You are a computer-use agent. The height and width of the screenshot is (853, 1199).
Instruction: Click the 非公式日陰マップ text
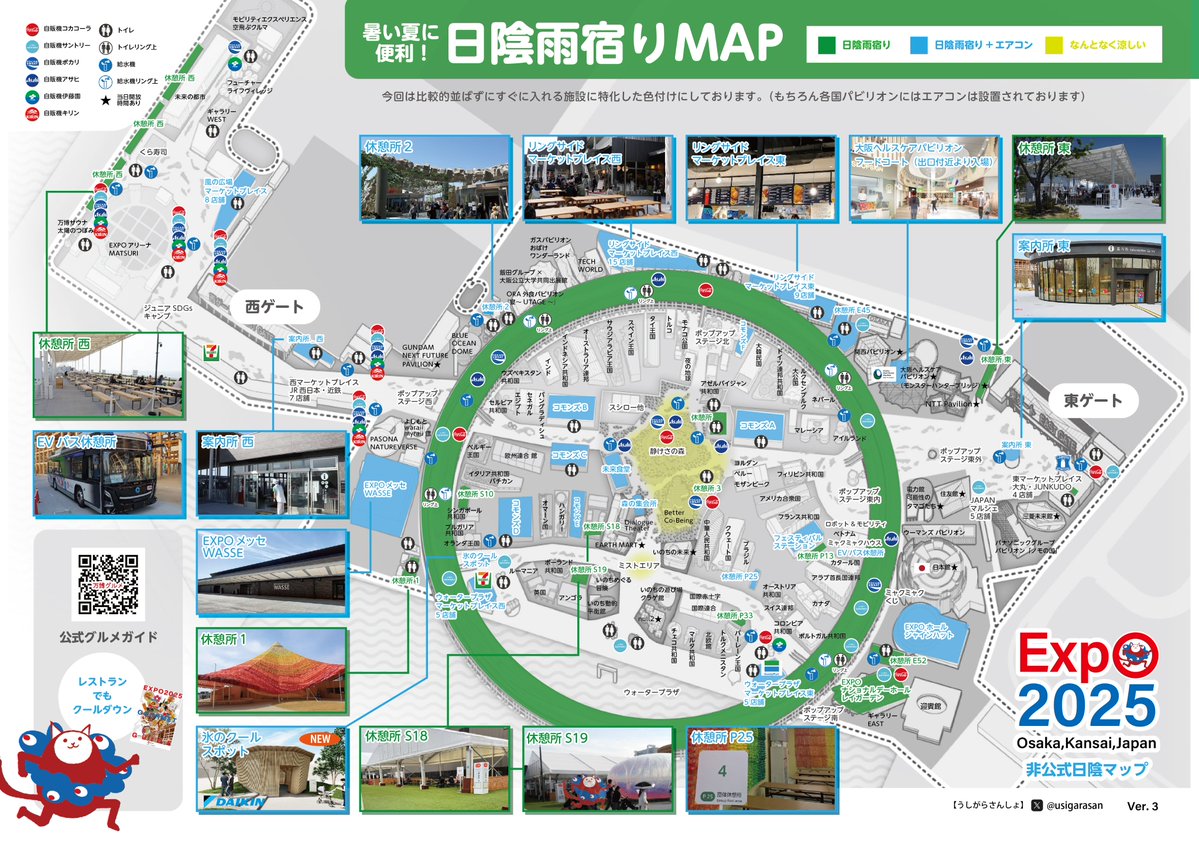tap(1087, 769)
